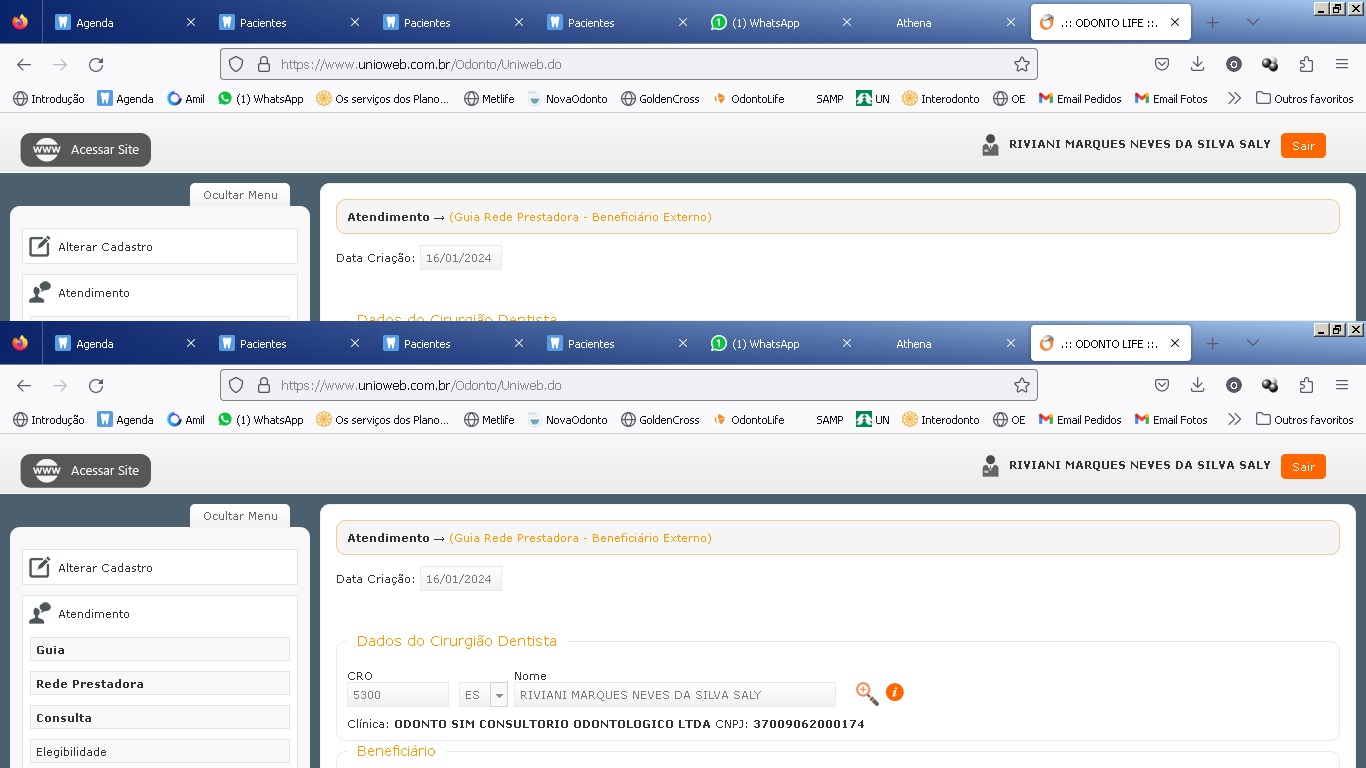Click the Alterar Cadastro edit icon in lower sidebar

tap(39, 568)
